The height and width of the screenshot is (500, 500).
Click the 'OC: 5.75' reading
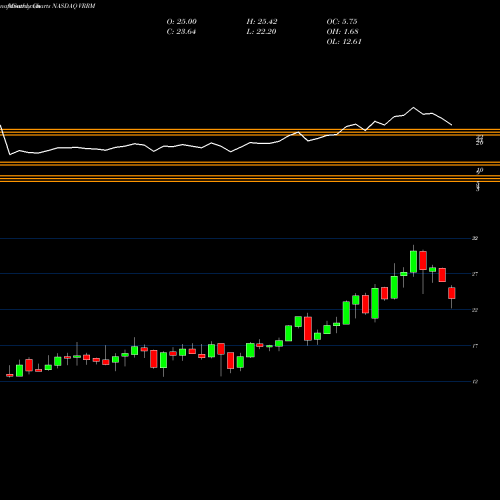(x=342, y=22)
